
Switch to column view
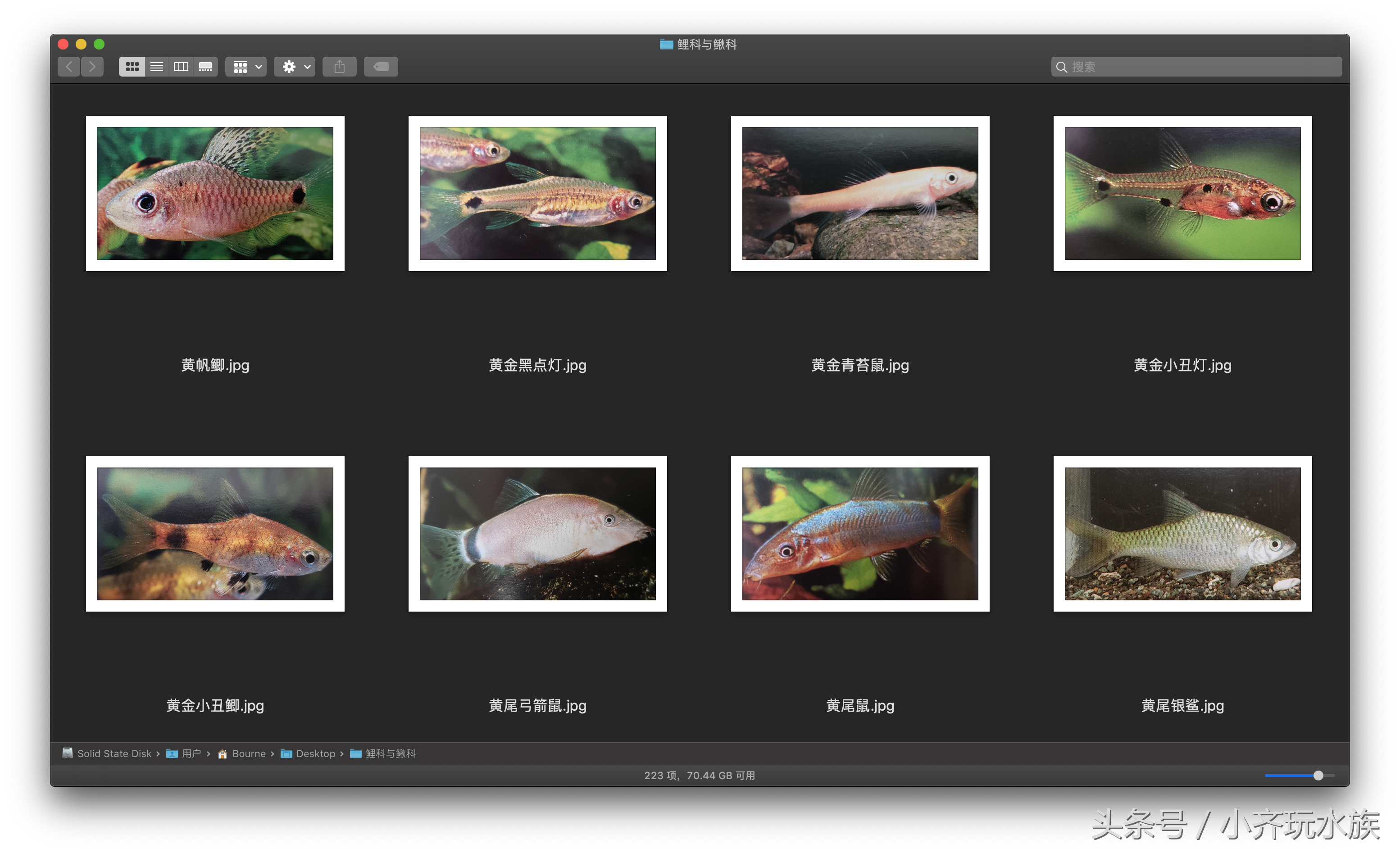(x=181, y=67)
